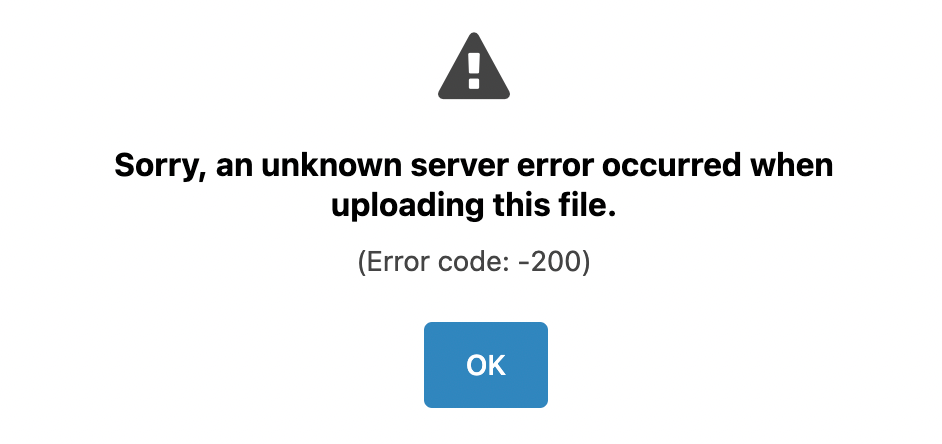Click the caution icon above the message
The width and height of the screenshot is (942, 444).
(x=474, y=66)
